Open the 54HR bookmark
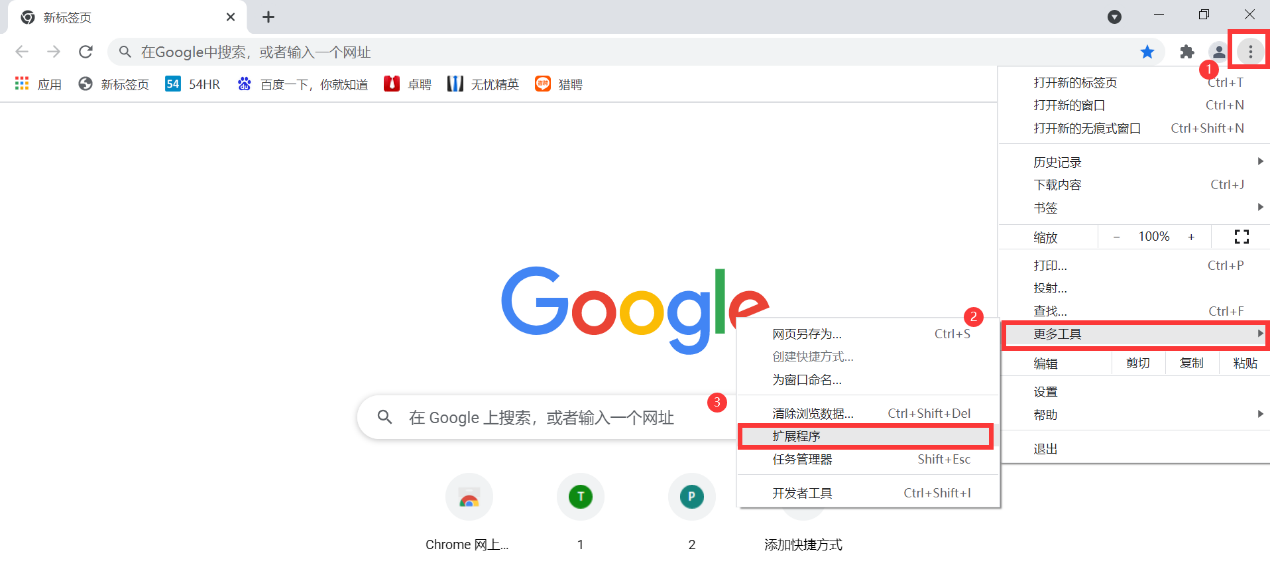Viewport: 1270px width, 577px height. [x=192, y=84]
